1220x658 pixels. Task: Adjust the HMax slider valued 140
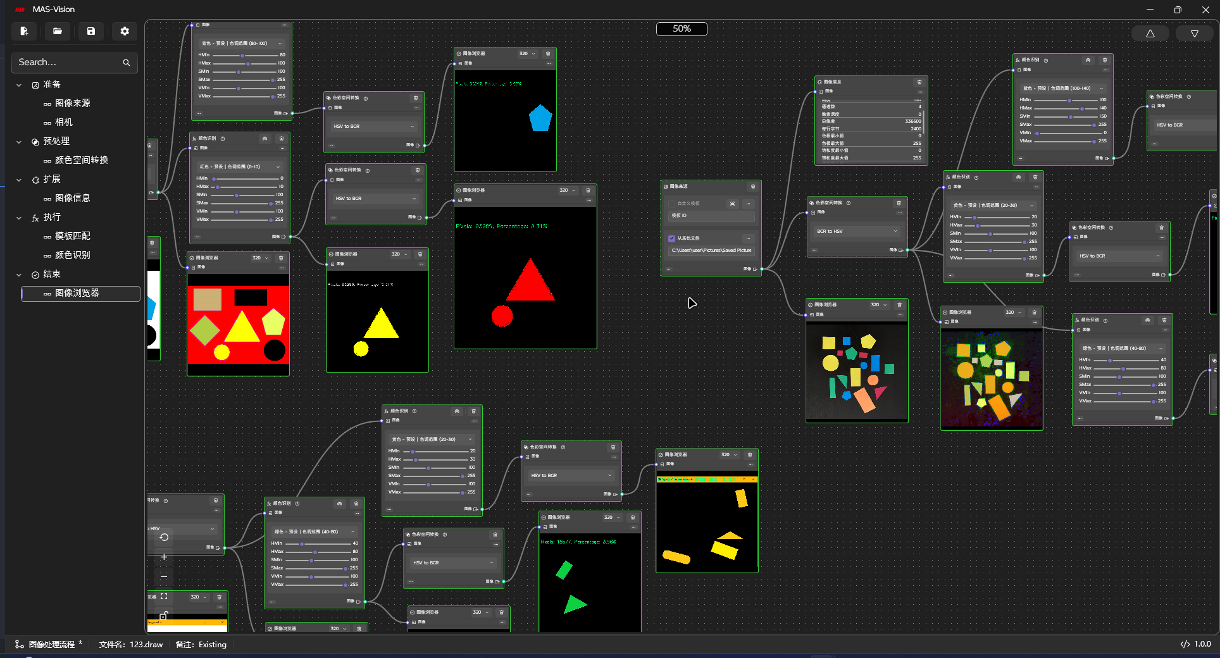(x=1064, y=109)
